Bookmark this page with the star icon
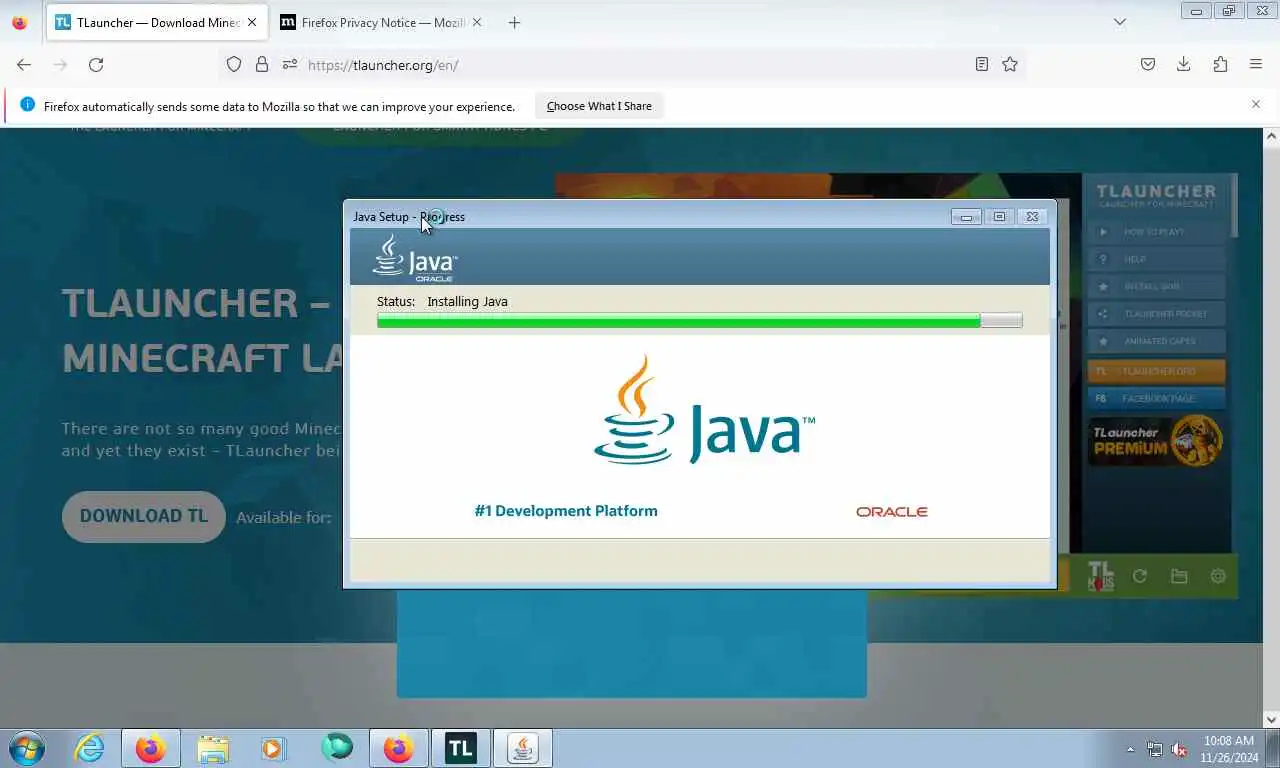The image size is (1280, 768). pyautogui.click(x=1010, y=64)
